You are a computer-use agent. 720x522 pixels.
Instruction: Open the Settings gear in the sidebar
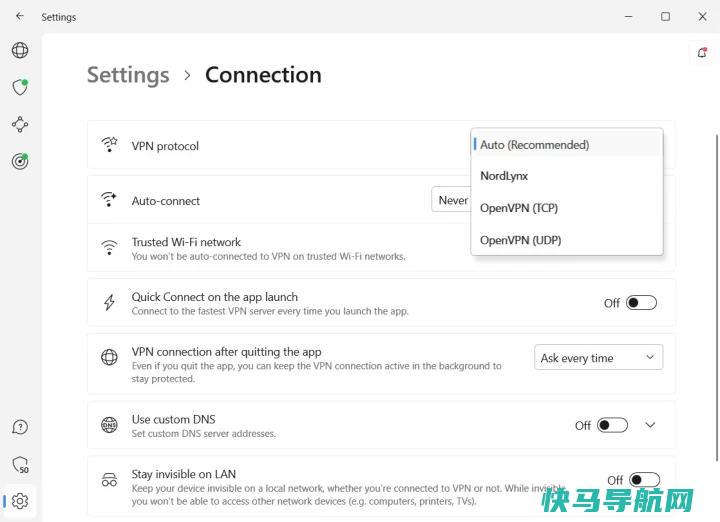20,501
